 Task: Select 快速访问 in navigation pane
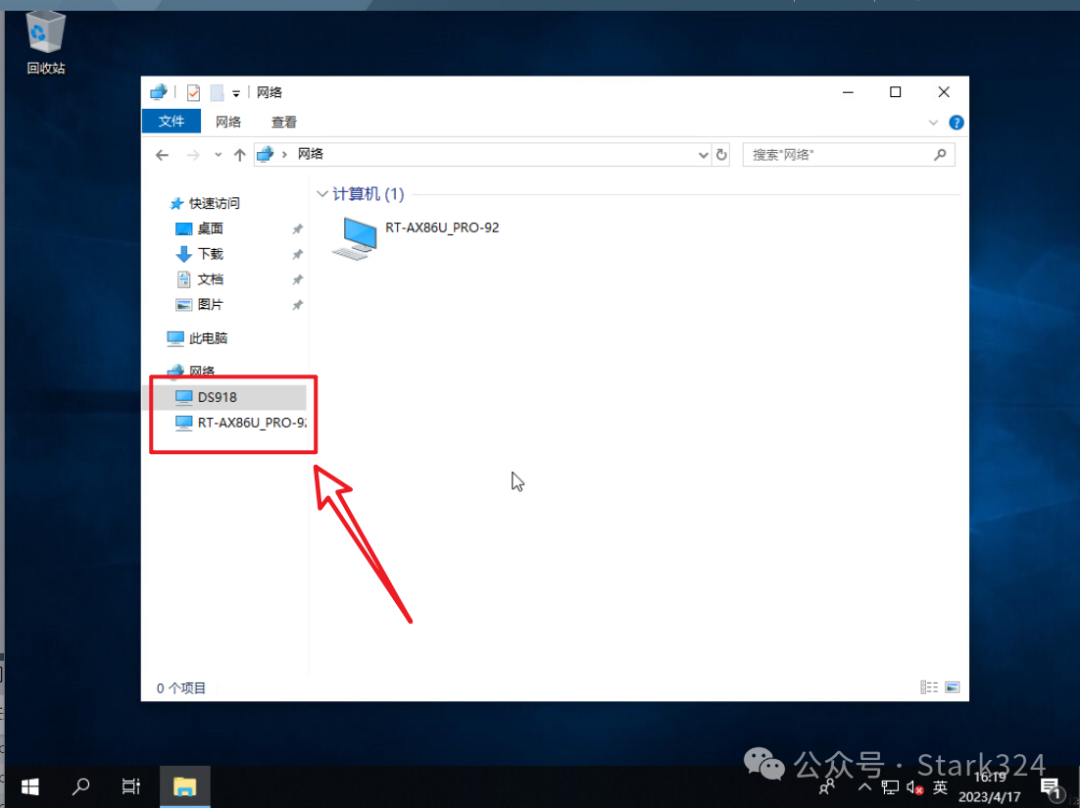tap(205, 203)
